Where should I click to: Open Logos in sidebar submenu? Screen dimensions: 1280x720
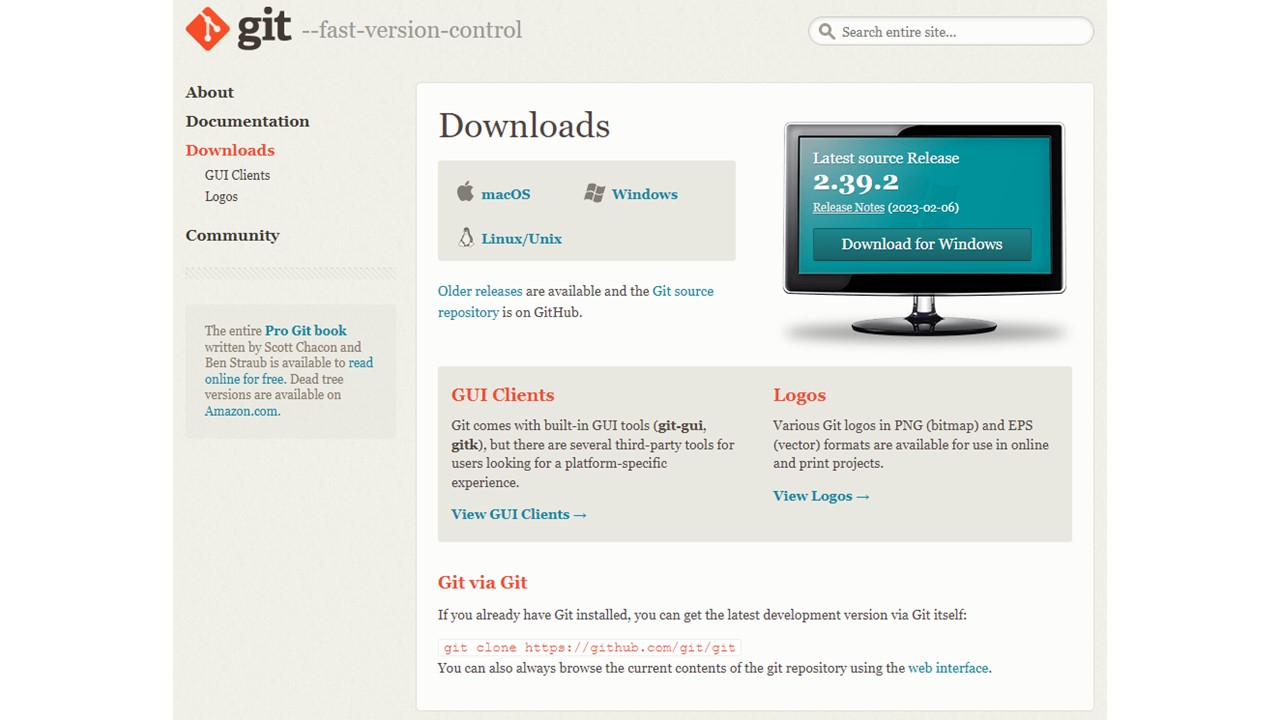221,197
